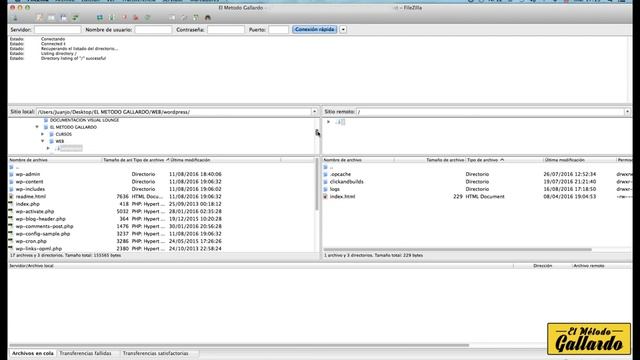The image size is (640, 360).
Task: Click the CURSOS folder icon in local tree
Action: [51, 134]
